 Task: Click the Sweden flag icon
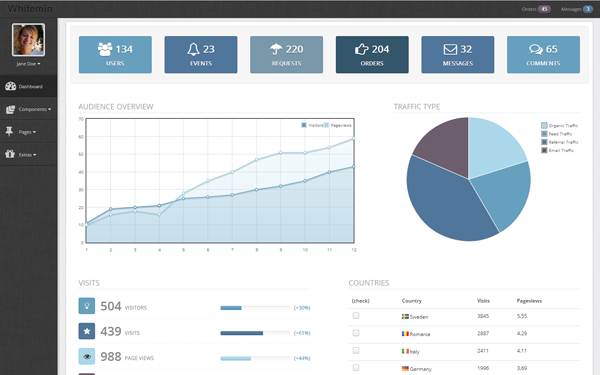(x=405, y=316)
